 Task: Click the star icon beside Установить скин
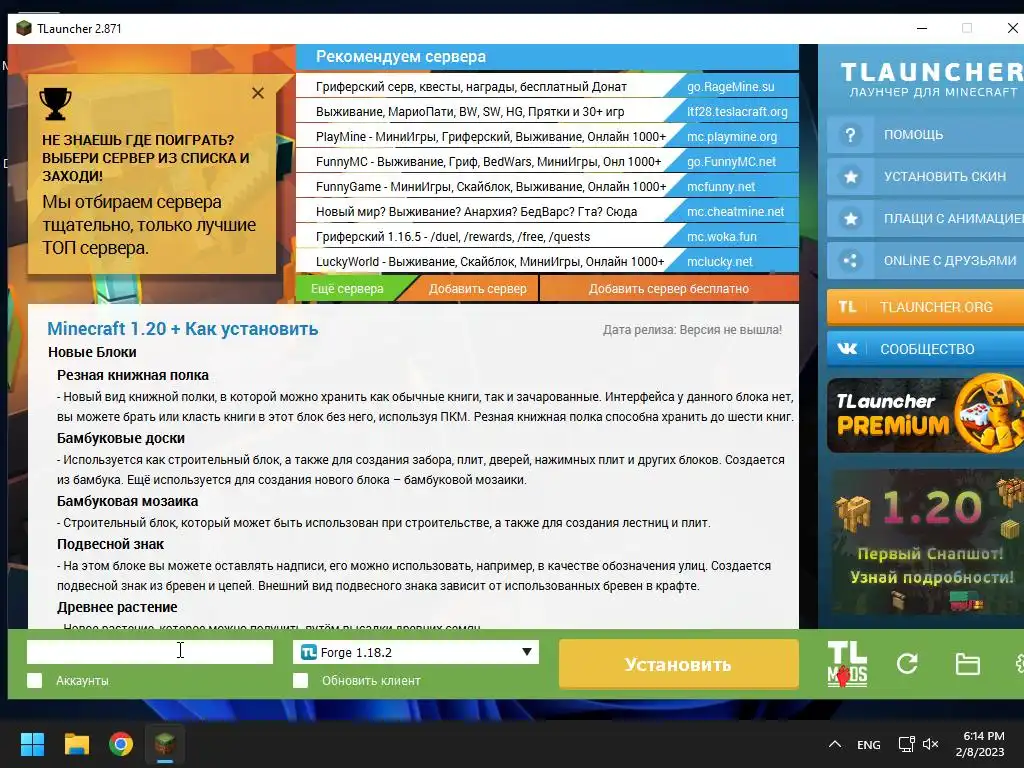850,177
